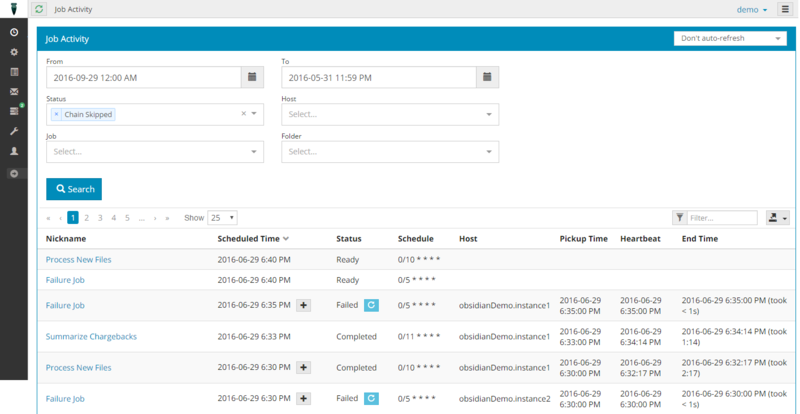Click the Search button
The height and width of the screenshot is (414, 800).
(74, 189)
